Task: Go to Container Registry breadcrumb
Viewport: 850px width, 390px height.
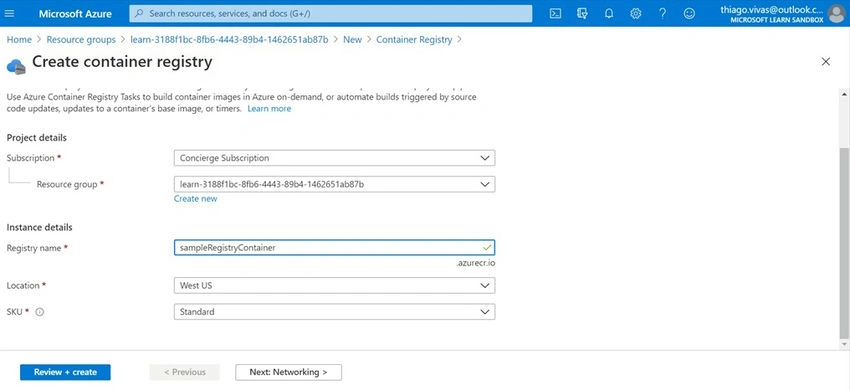Action: click(x=414, y=40)
